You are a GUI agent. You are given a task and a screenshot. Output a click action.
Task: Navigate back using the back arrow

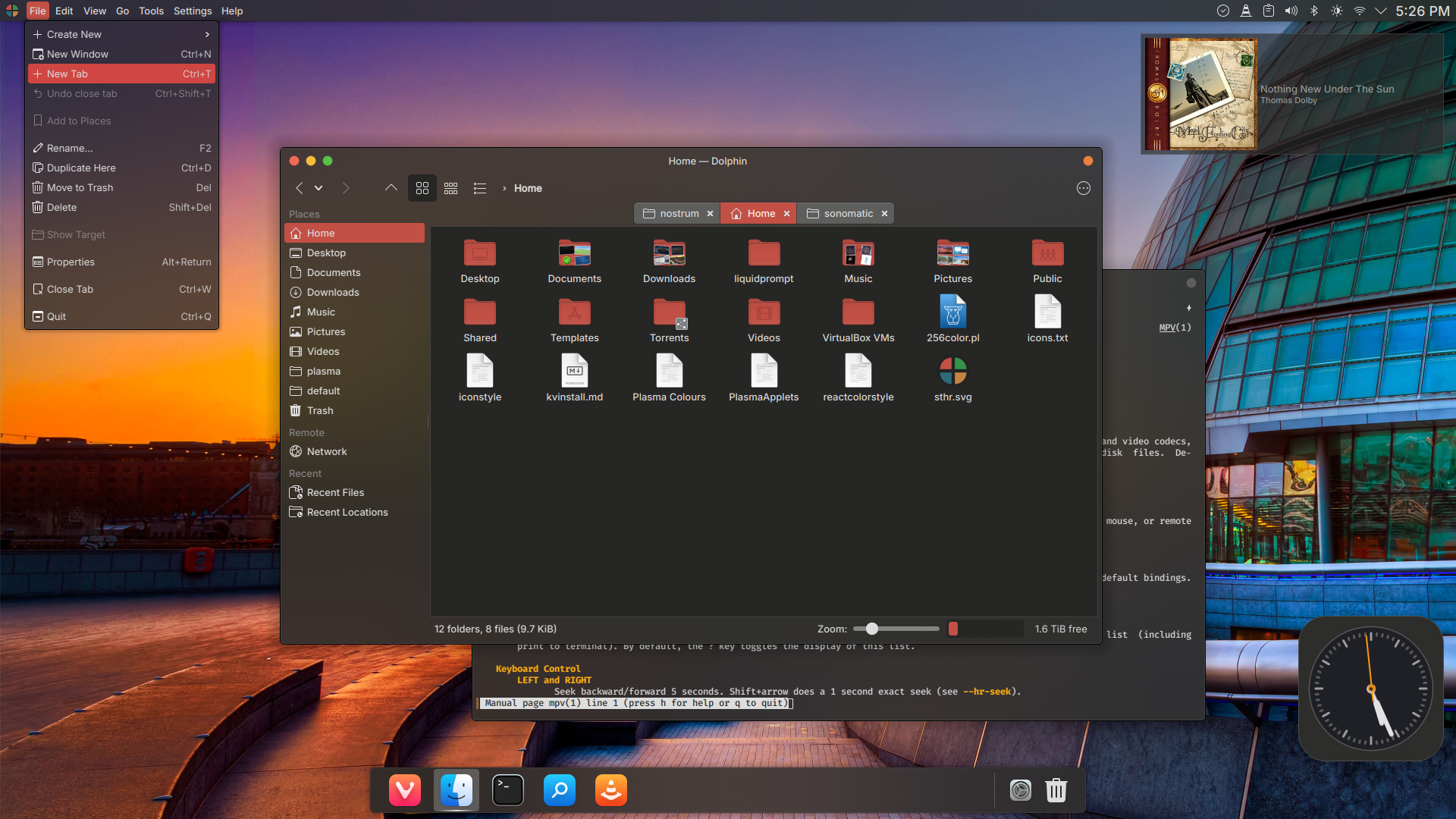click(x=298, y=188)
